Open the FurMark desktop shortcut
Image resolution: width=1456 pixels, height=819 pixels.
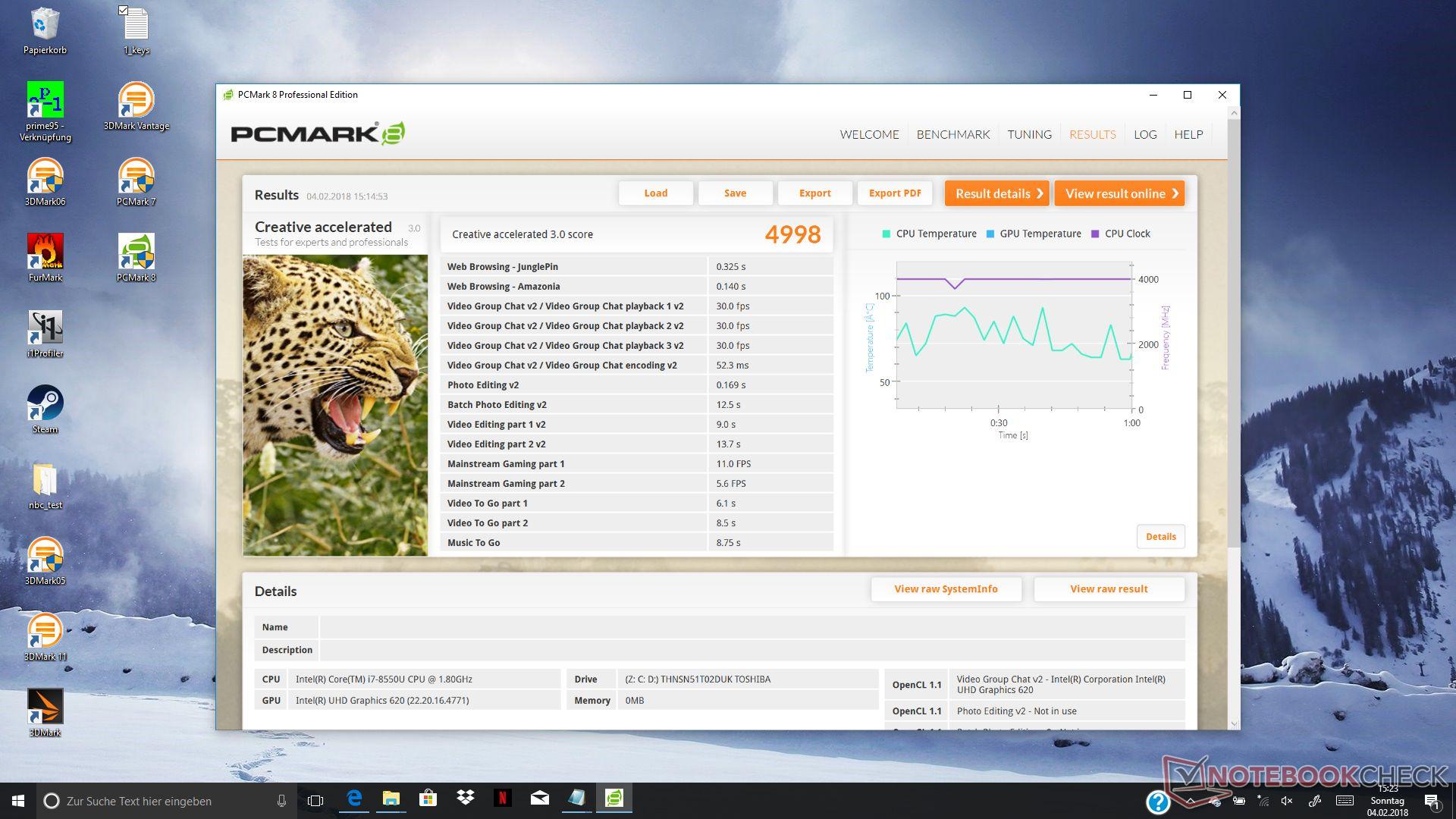pyautogui.click(x=45, y=253)
